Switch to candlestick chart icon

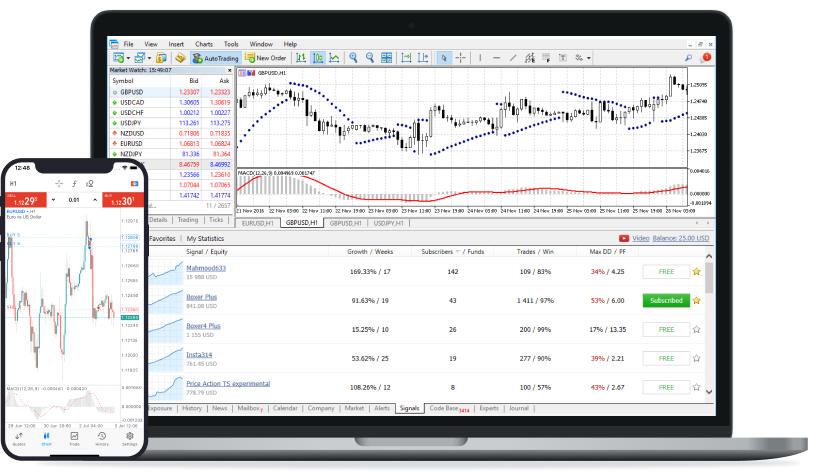click(x=317, y=58)
